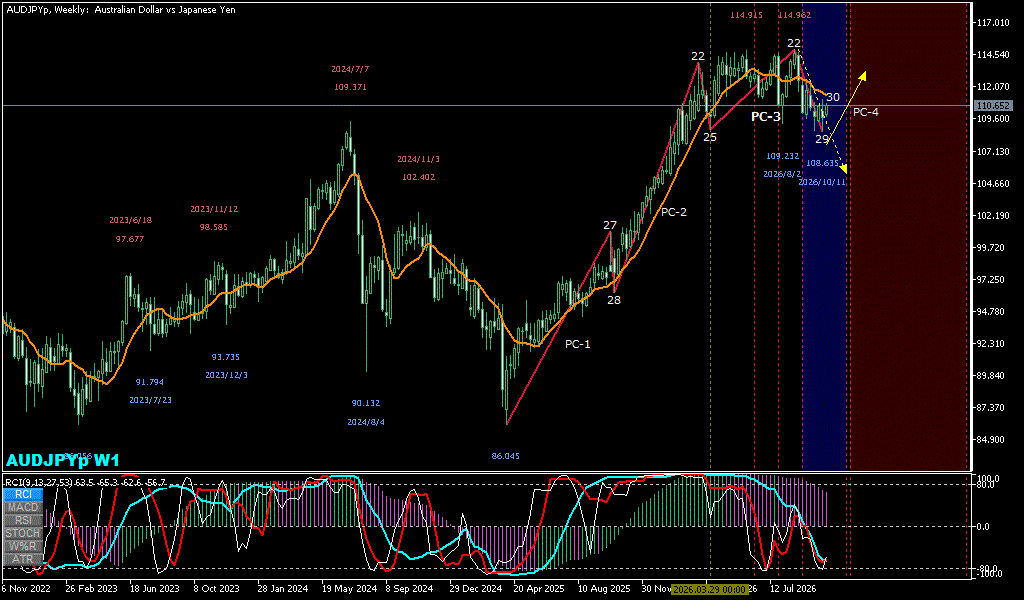Click the 2026/8/2 date label
The width and height of the screenshot is (1024, 600).
tap(782, 174)
